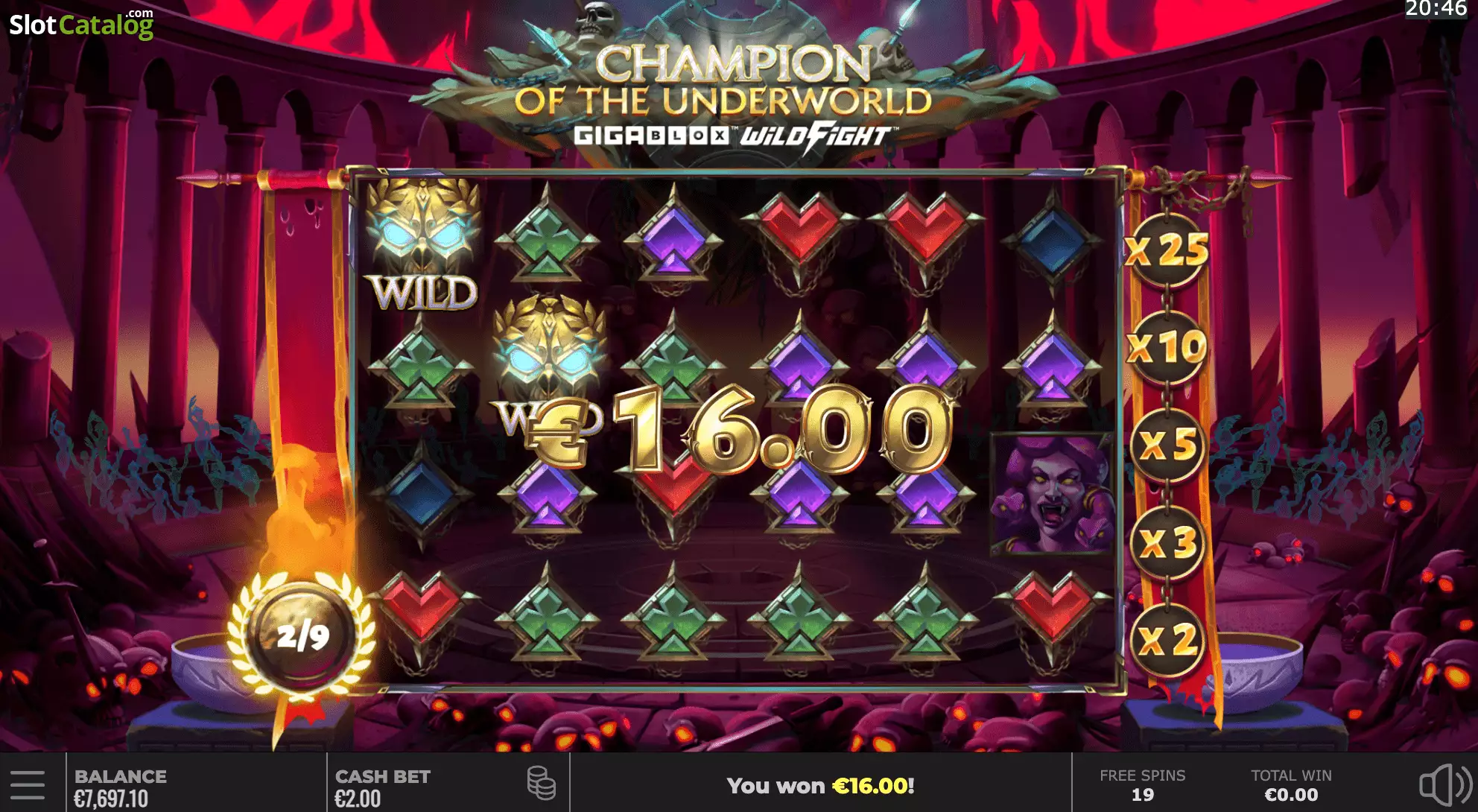
Task: Click the x3 multiplier medallion
Action: tap(1167, 542)
